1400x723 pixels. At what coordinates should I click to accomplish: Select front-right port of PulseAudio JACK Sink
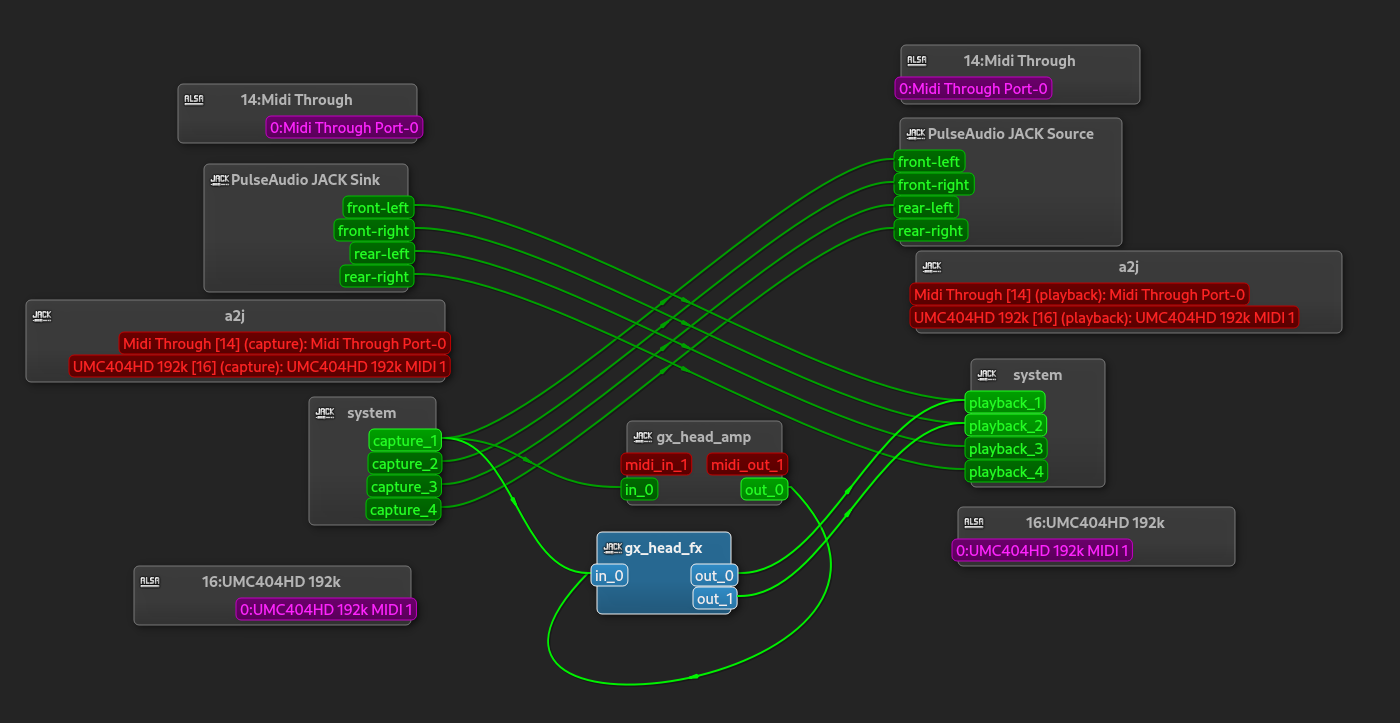click(373, 231)
